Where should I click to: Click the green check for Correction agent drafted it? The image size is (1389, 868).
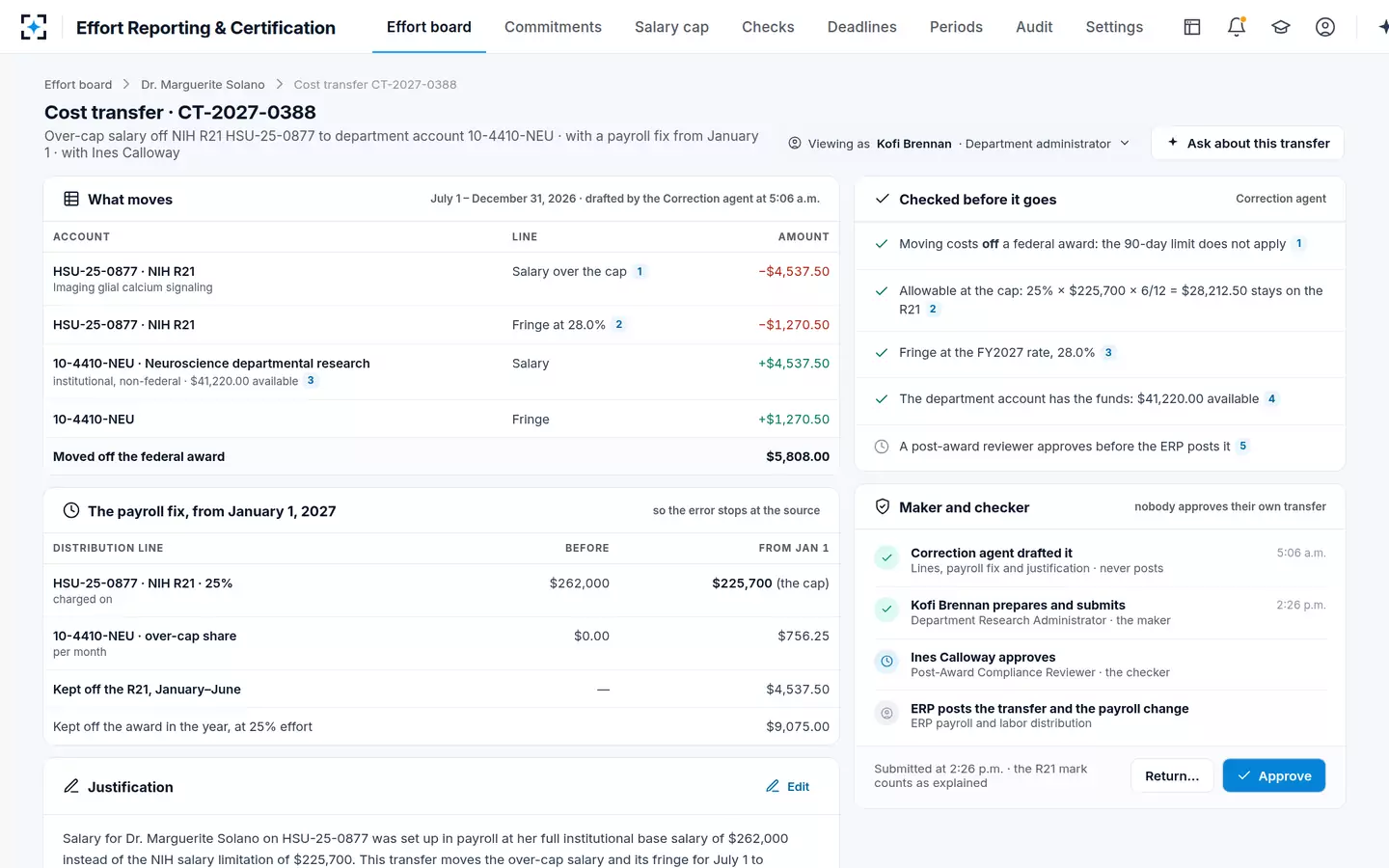(x=886, y=557)
